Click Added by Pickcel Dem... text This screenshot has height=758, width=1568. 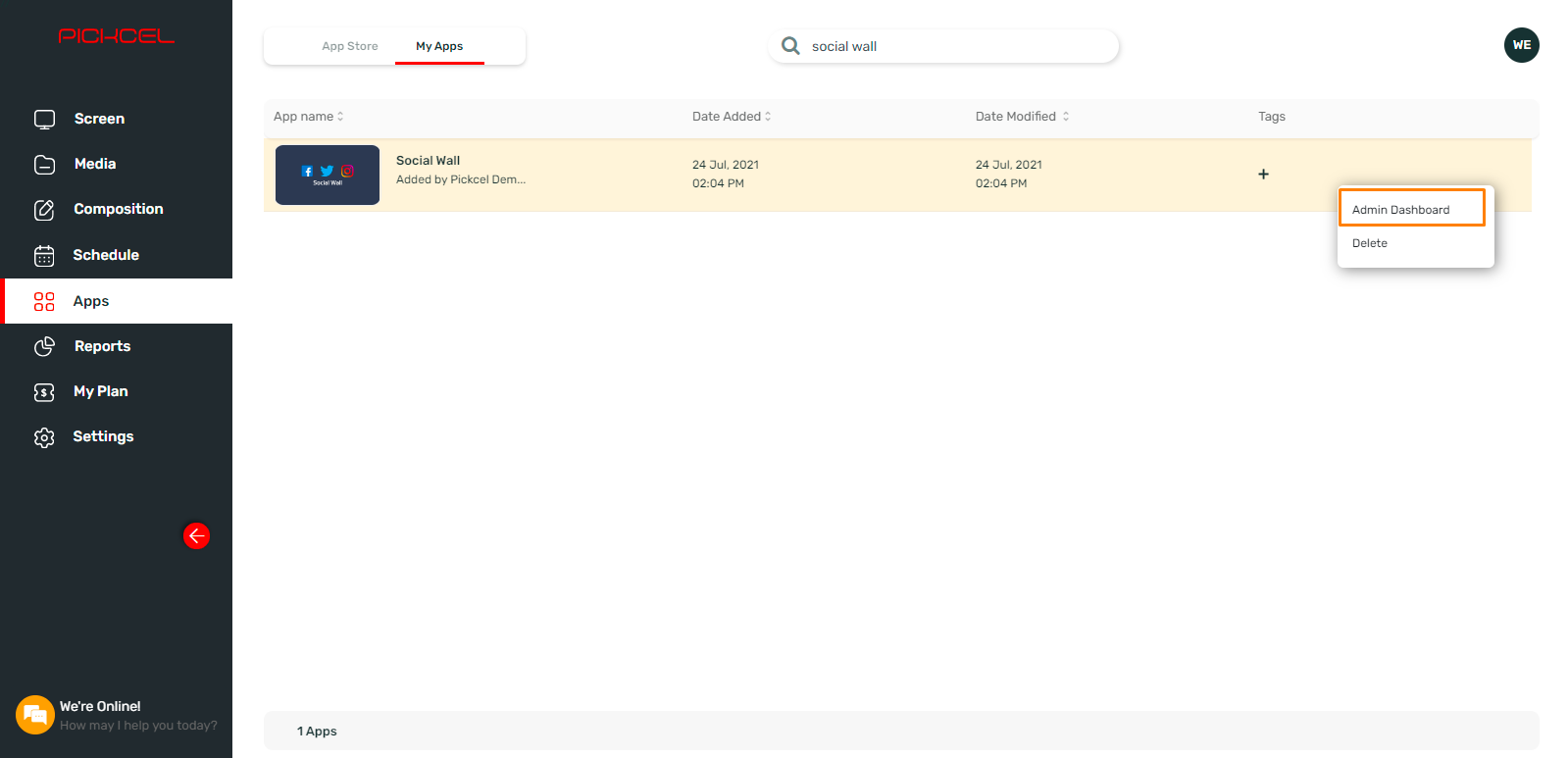click(461, 179)
